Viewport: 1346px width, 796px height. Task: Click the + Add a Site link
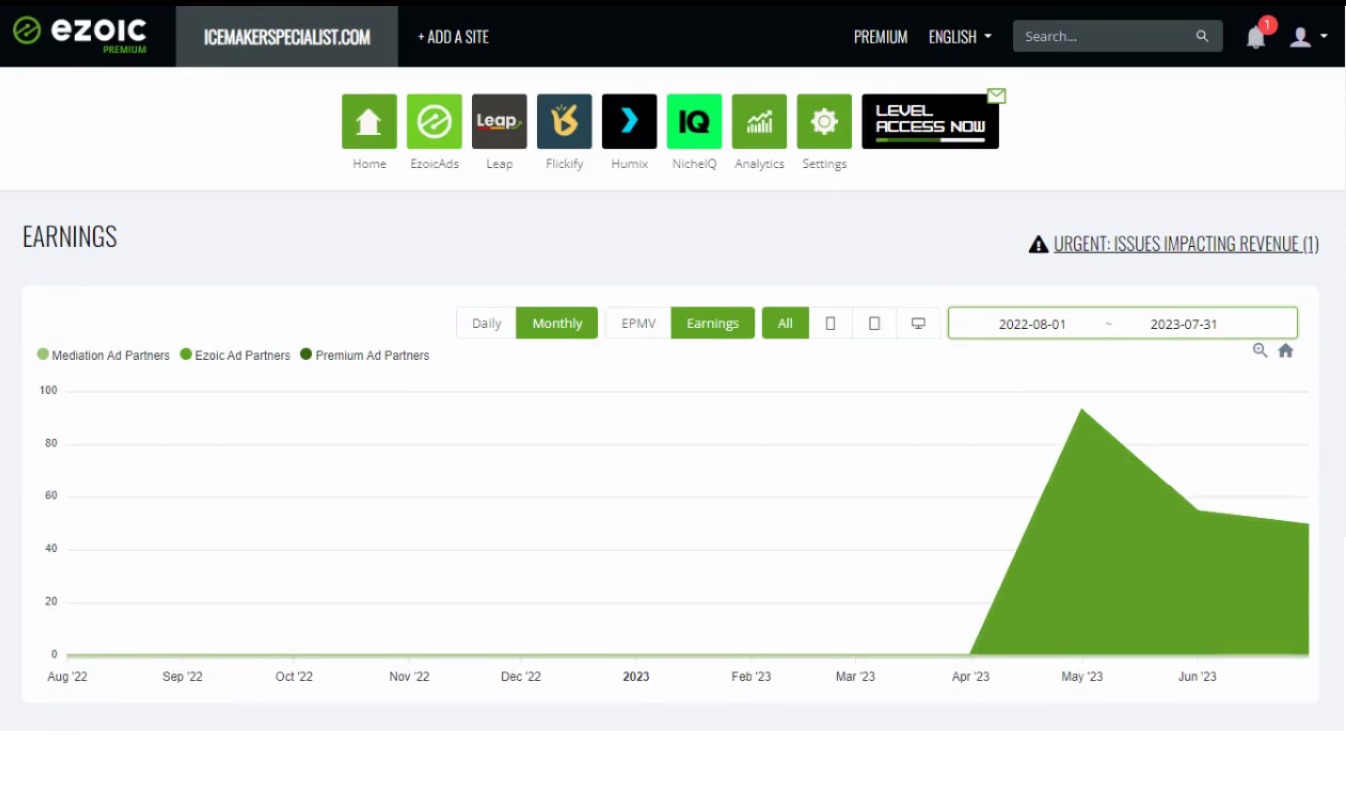click(x=453, y=37)
